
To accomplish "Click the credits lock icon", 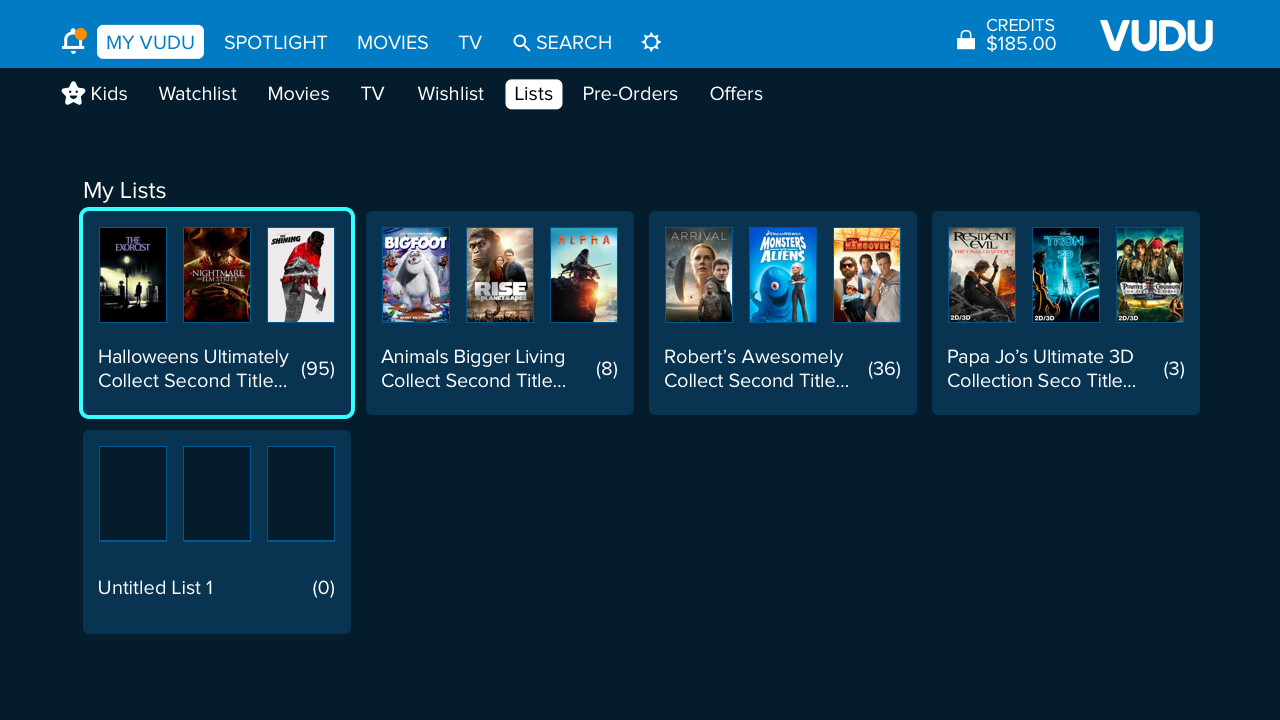I will tap(966, 40).
